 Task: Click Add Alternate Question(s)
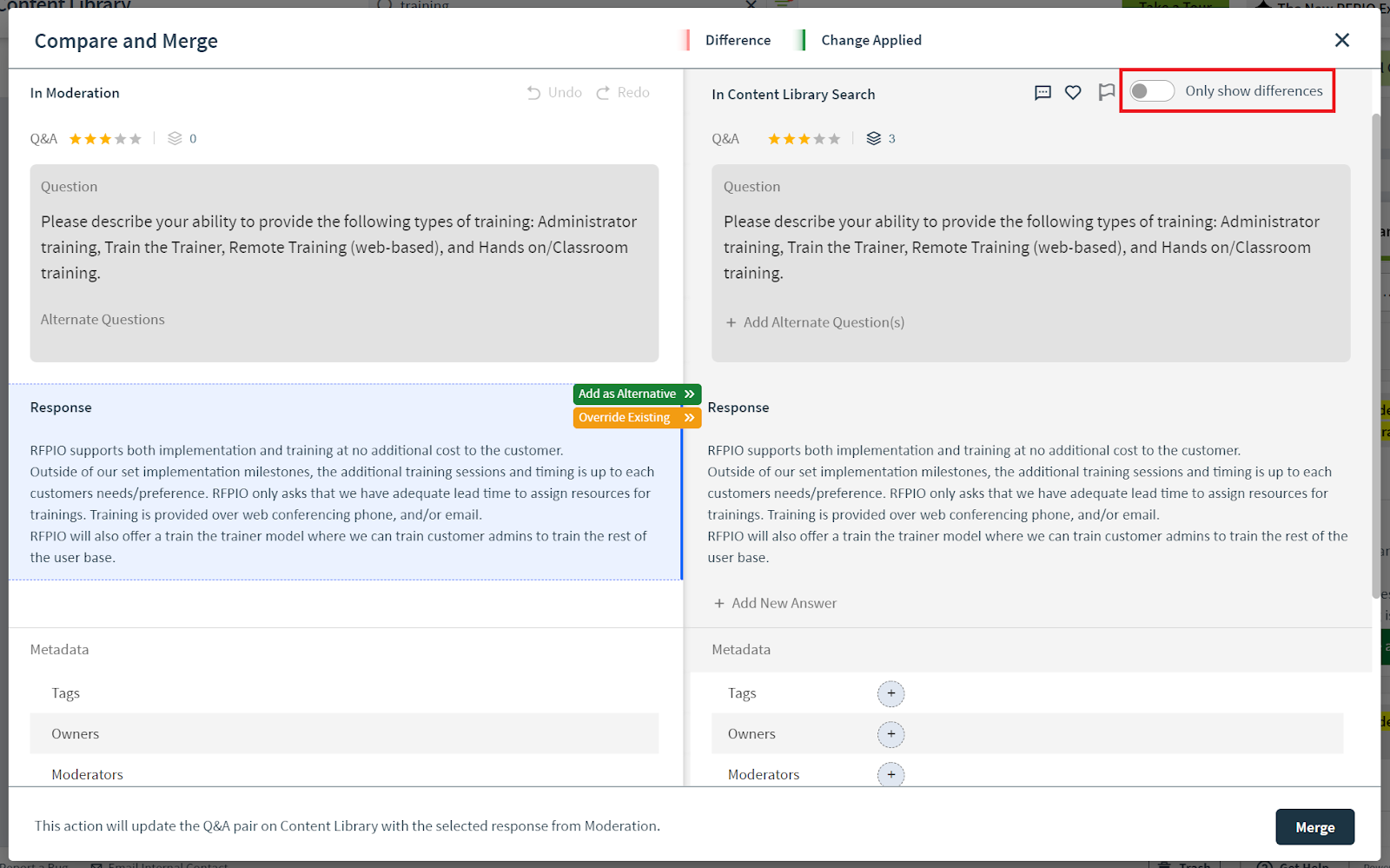[x=815, y=322]
